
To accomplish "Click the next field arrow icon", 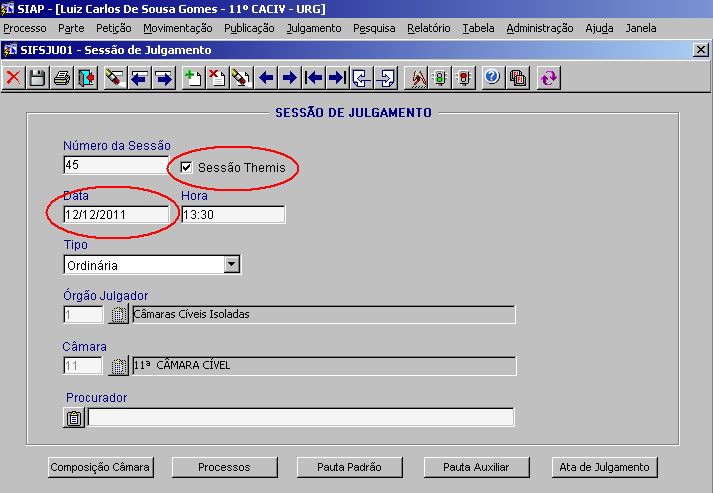I will click(x=164, y=78).
